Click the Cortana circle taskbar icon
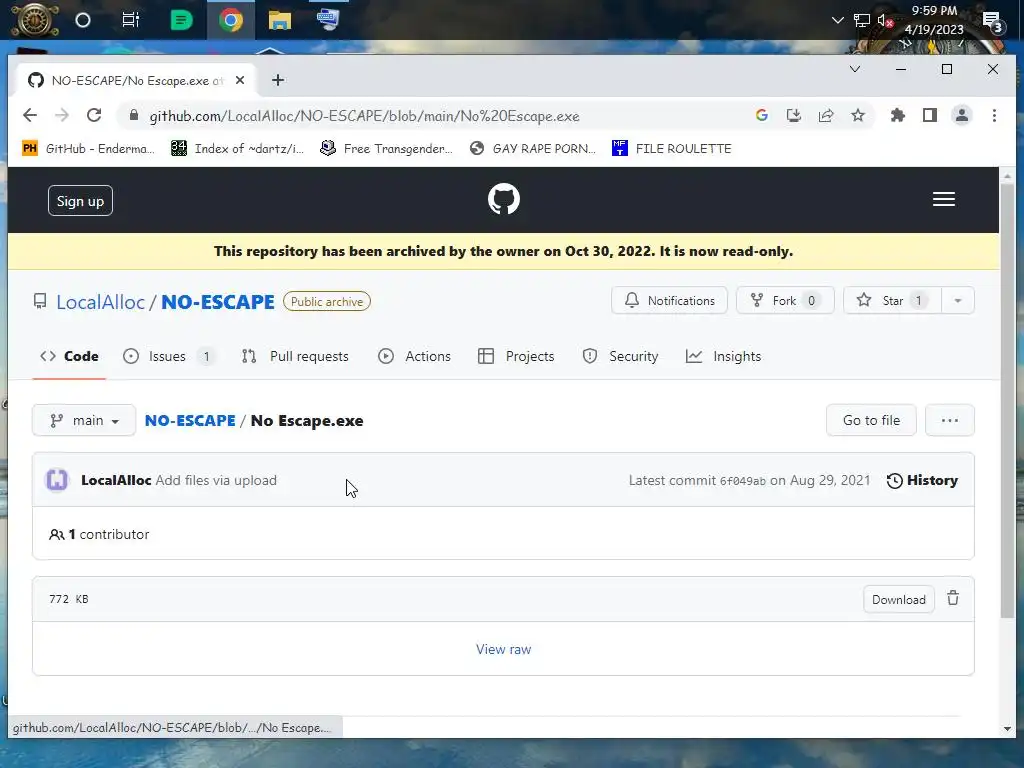The image size is (1024, 768). click(x=83, y=20)
